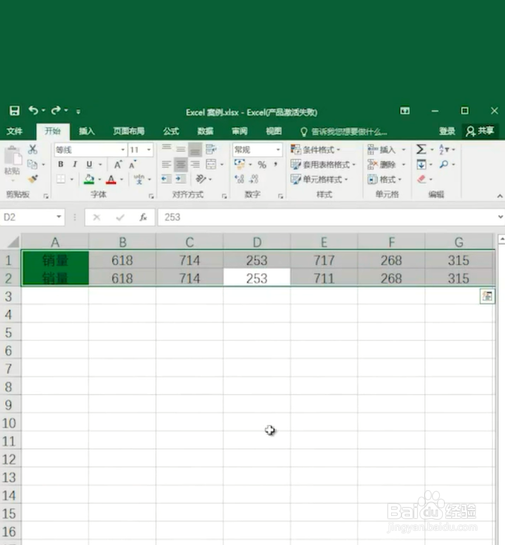Toggle Underline formatting

pyautogui.click(x=89, y=164)
